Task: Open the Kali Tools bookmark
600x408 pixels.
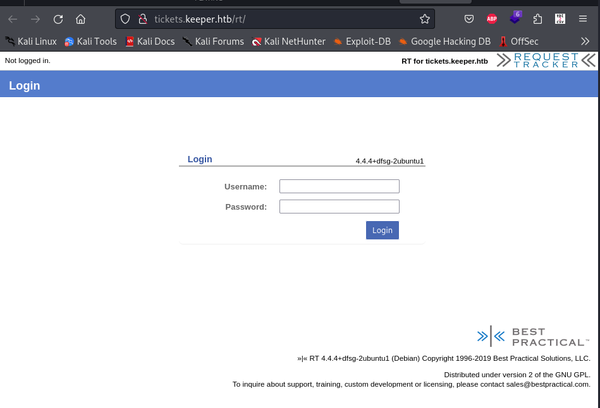Action: [x=91, y=41]
